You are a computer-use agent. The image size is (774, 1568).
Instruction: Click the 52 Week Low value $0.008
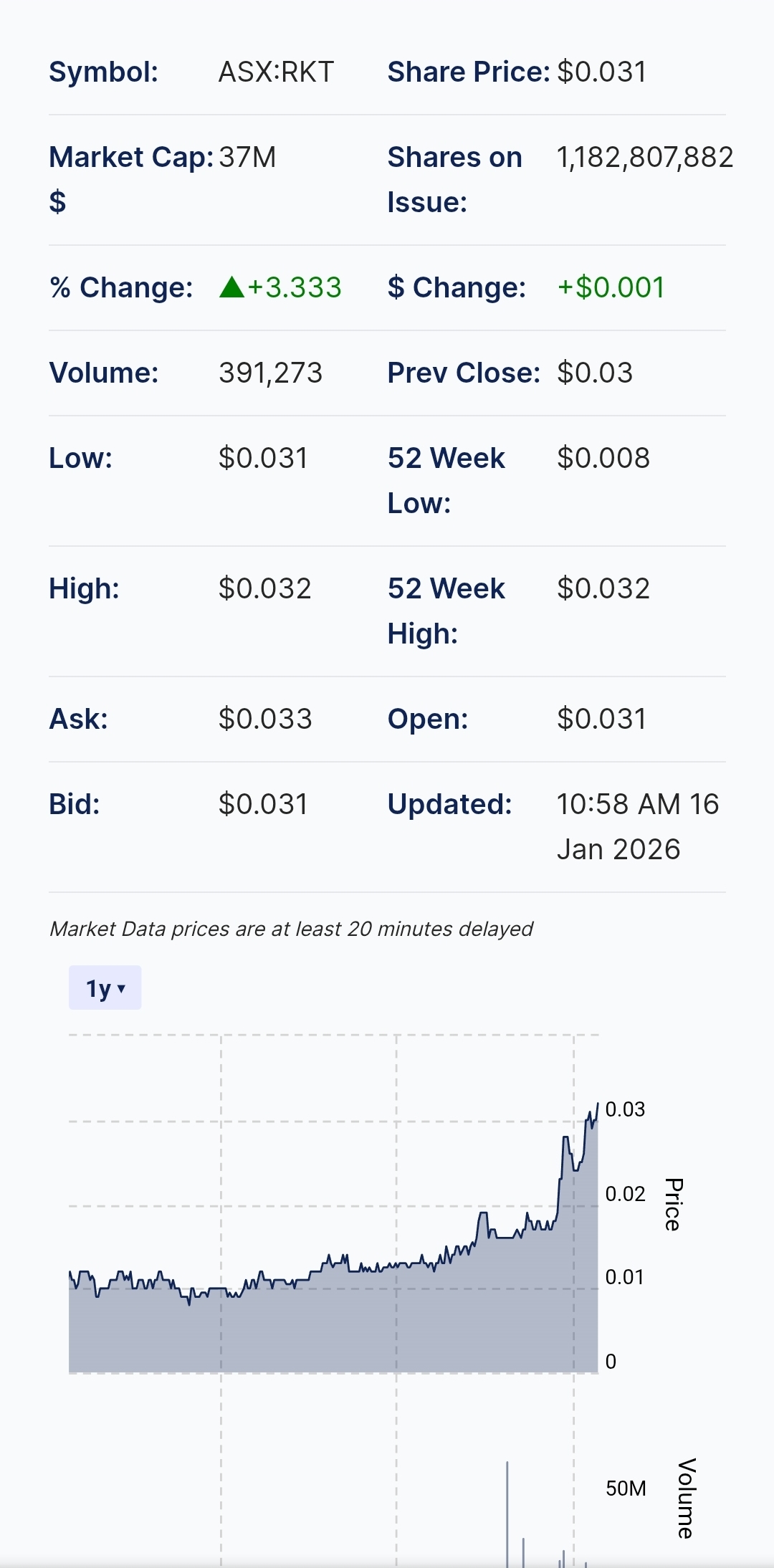click(603, 458)
